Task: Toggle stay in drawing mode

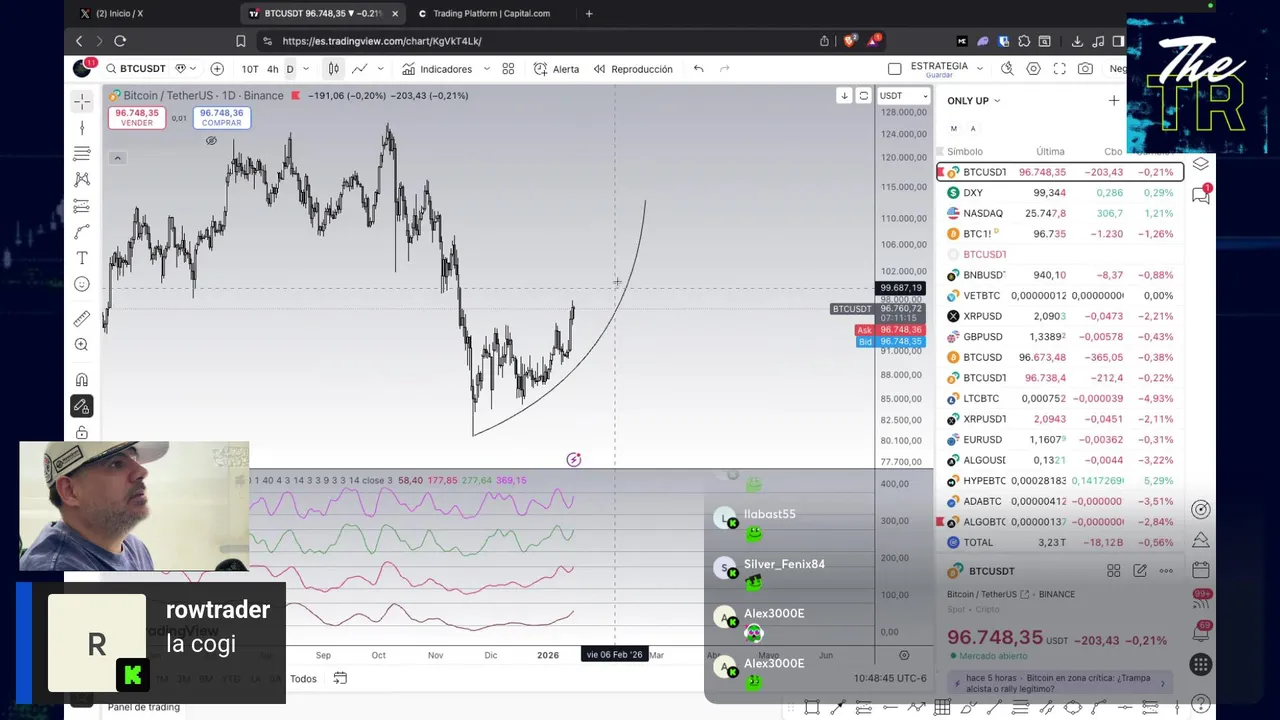Action: (x=82, y=406)
